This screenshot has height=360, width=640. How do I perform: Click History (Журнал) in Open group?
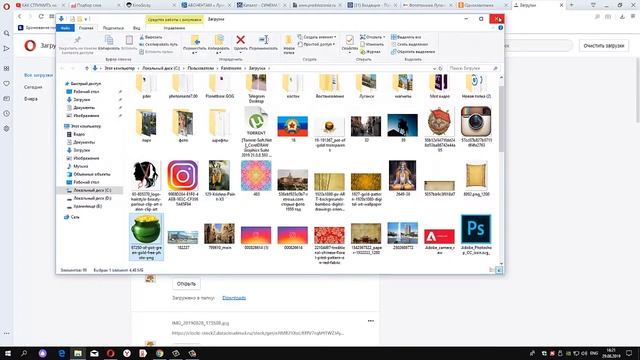[370, 52]
